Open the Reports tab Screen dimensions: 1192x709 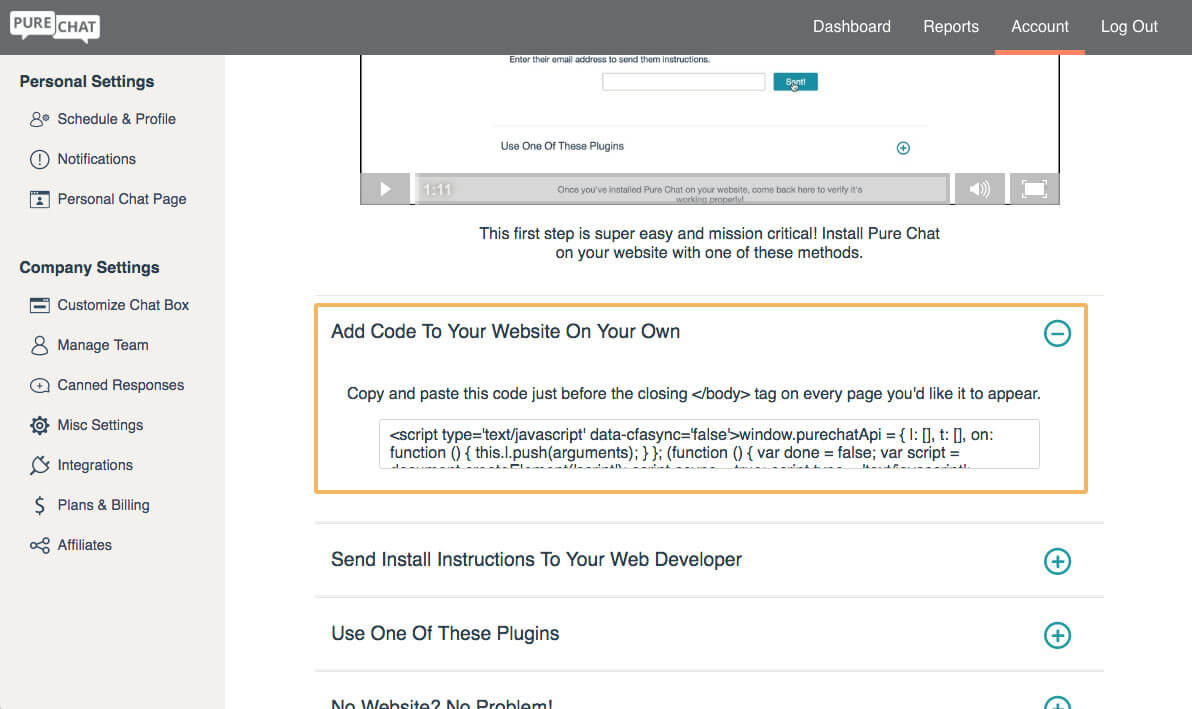(x=950, y=27)
